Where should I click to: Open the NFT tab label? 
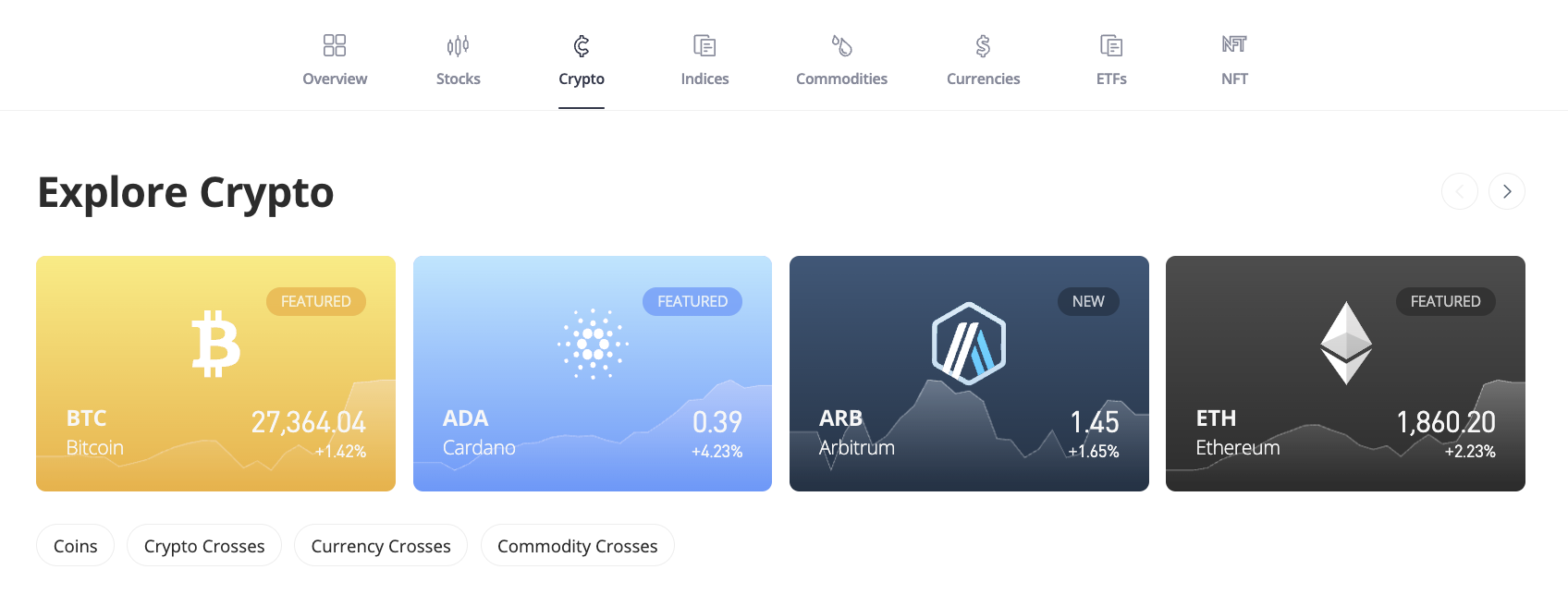1234,79
